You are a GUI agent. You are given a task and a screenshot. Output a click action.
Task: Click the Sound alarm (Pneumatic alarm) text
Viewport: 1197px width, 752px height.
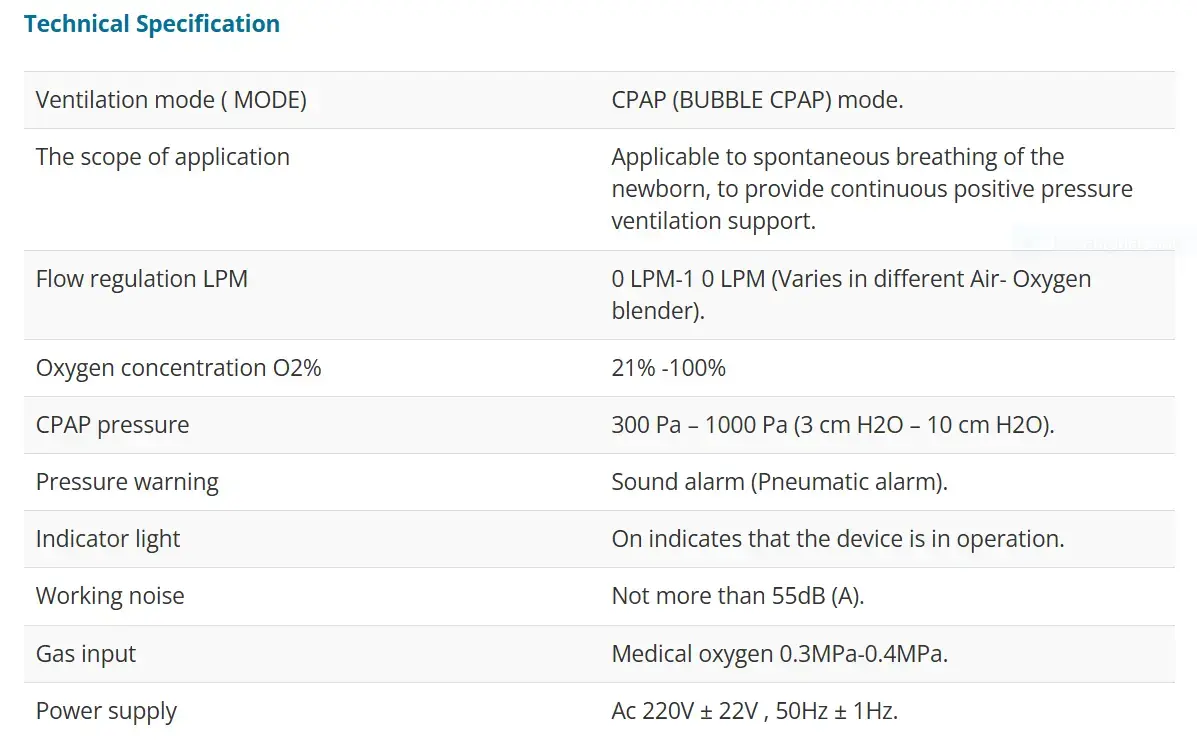tap(779, 482)
